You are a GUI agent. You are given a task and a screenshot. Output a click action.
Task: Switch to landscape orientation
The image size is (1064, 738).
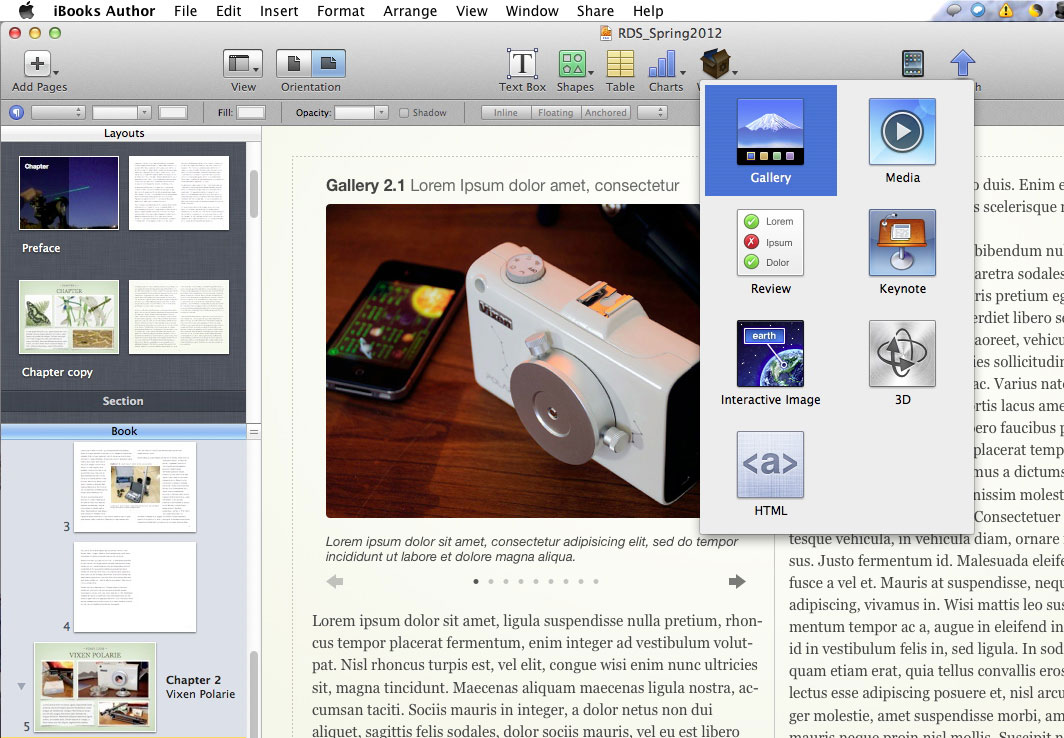coord(328,64)
